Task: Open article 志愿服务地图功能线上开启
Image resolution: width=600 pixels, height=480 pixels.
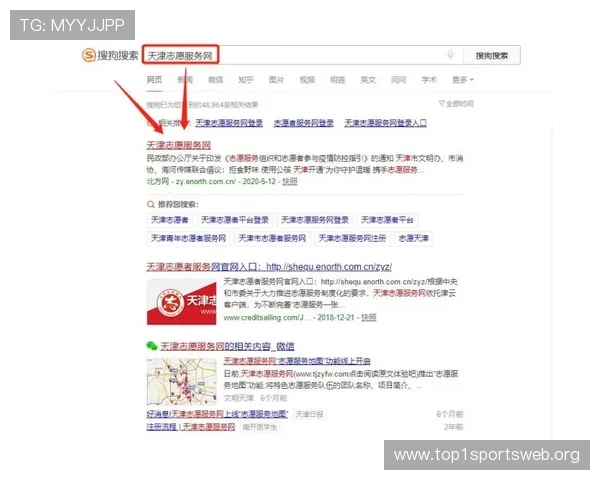Action: [x=297, y=361]
